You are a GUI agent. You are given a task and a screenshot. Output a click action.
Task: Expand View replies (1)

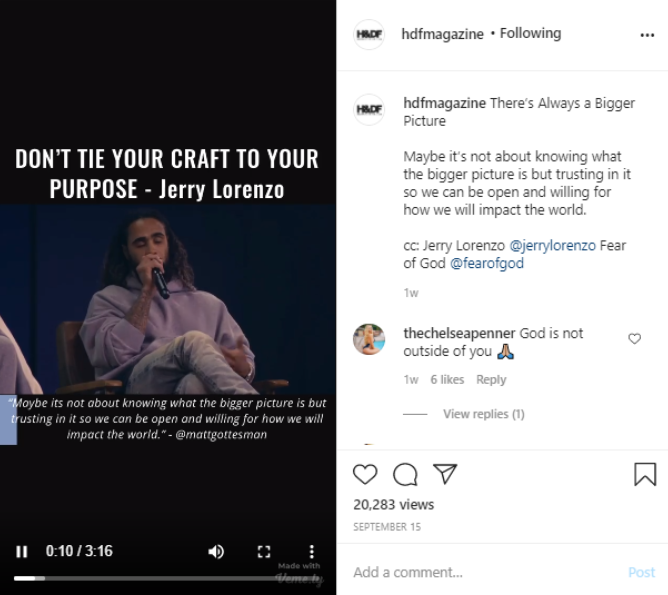pyautogui.click(x=483, y=414)
